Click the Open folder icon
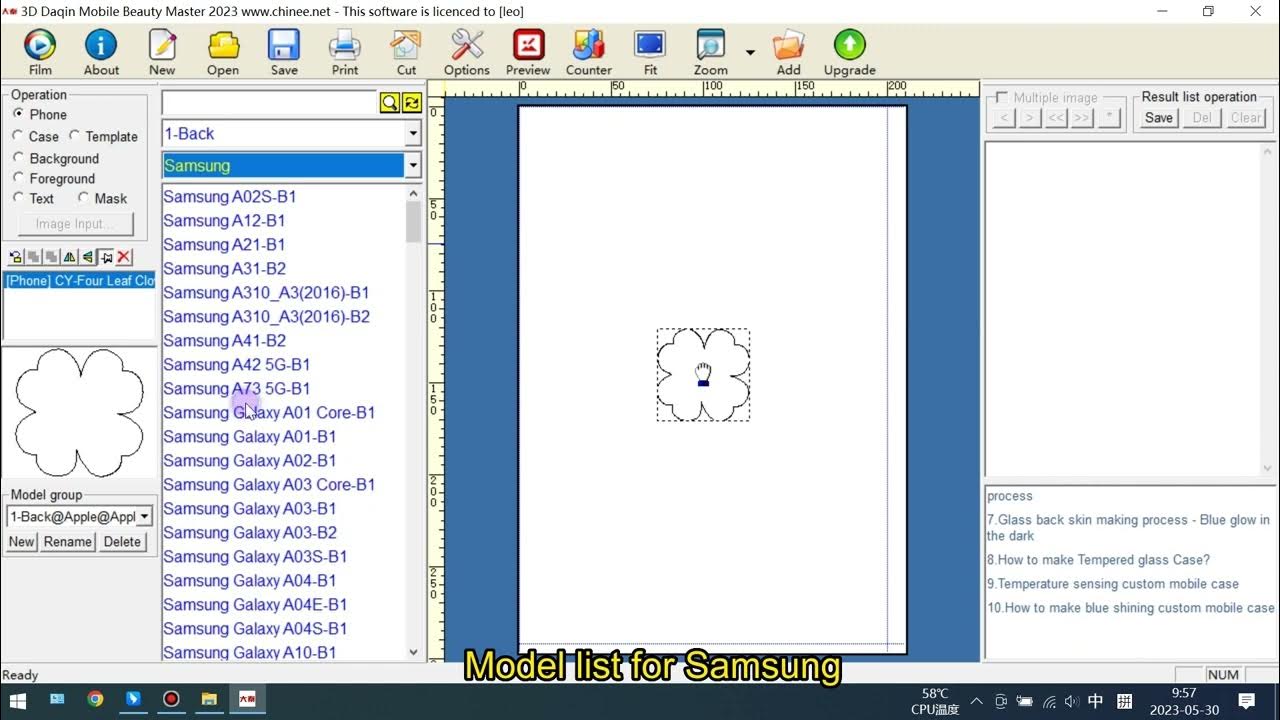The image size is (1280, 720). pyautogui.click(x=223, y=45)
